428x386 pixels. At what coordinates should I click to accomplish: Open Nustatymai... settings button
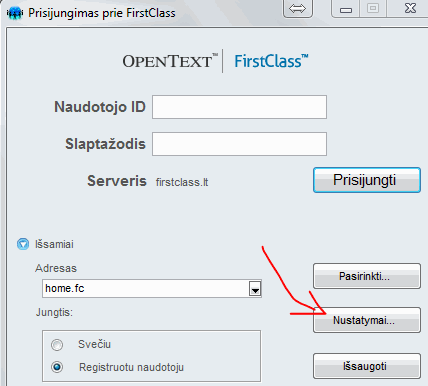coord(367,320)
